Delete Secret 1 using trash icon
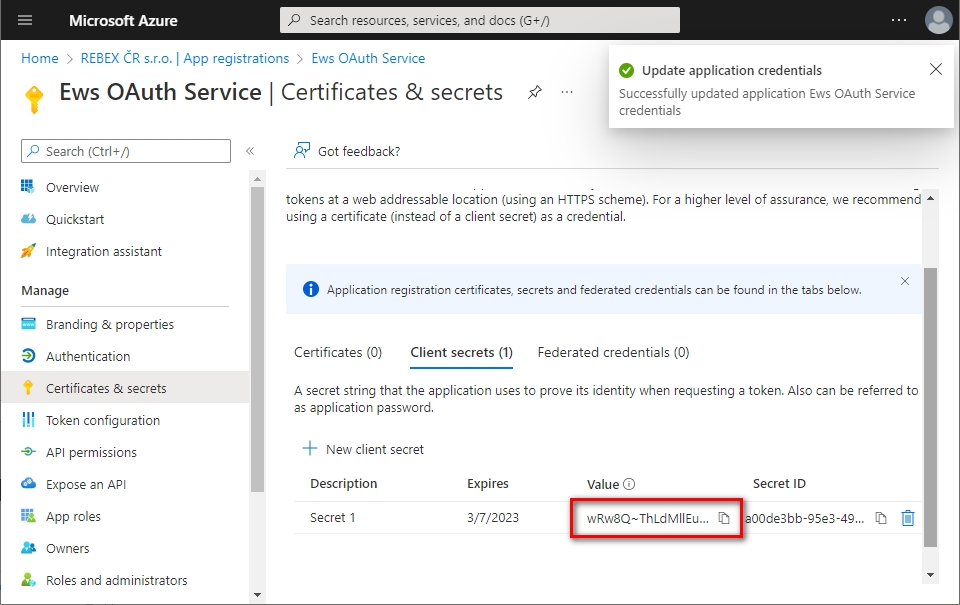Viewport: 960px width, 605px height. (908, 518)
